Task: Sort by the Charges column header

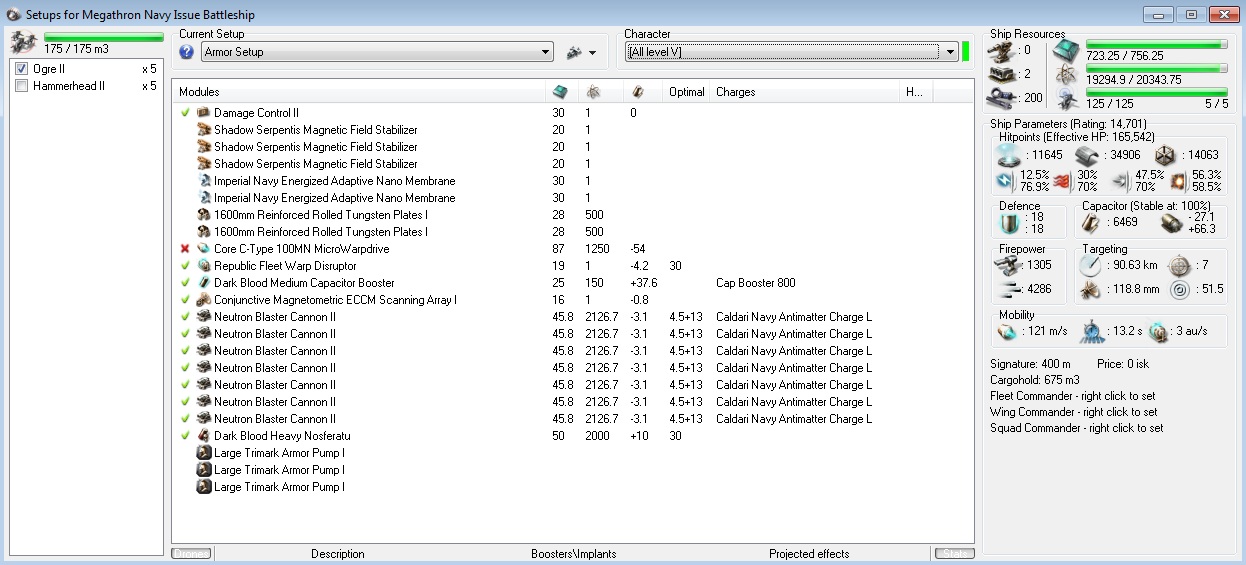Action: (x=806, y=91)
